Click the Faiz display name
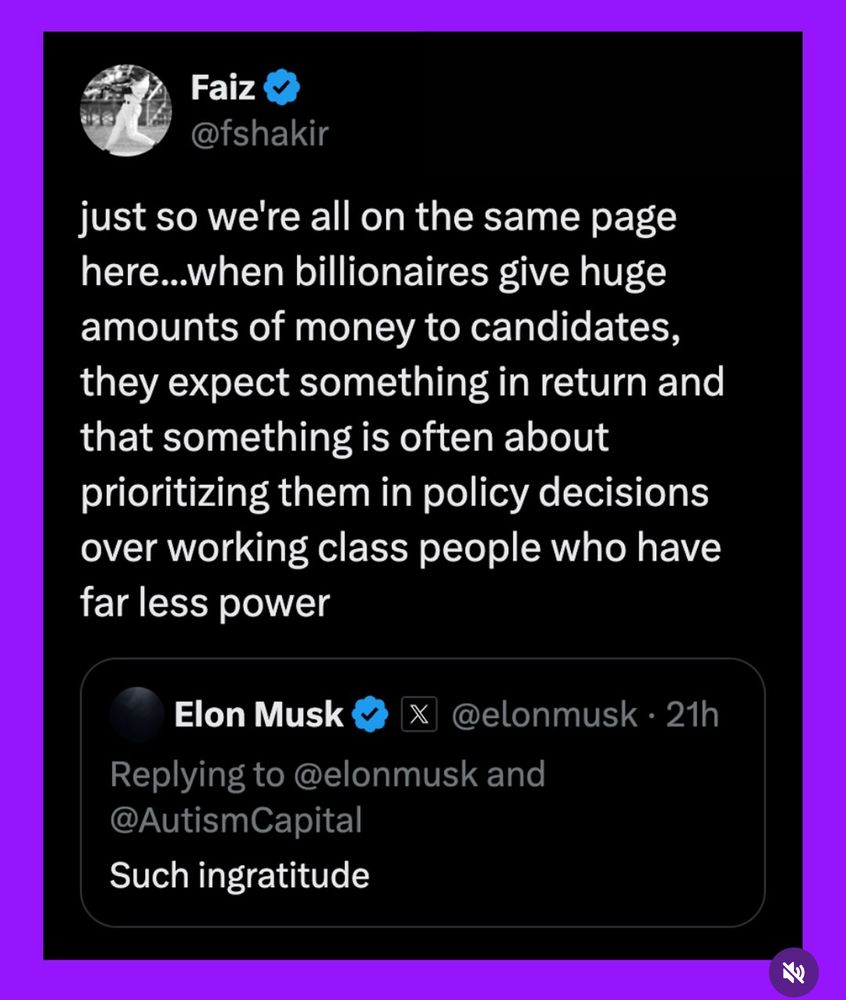846x1000 pixels. coord(223,87)
